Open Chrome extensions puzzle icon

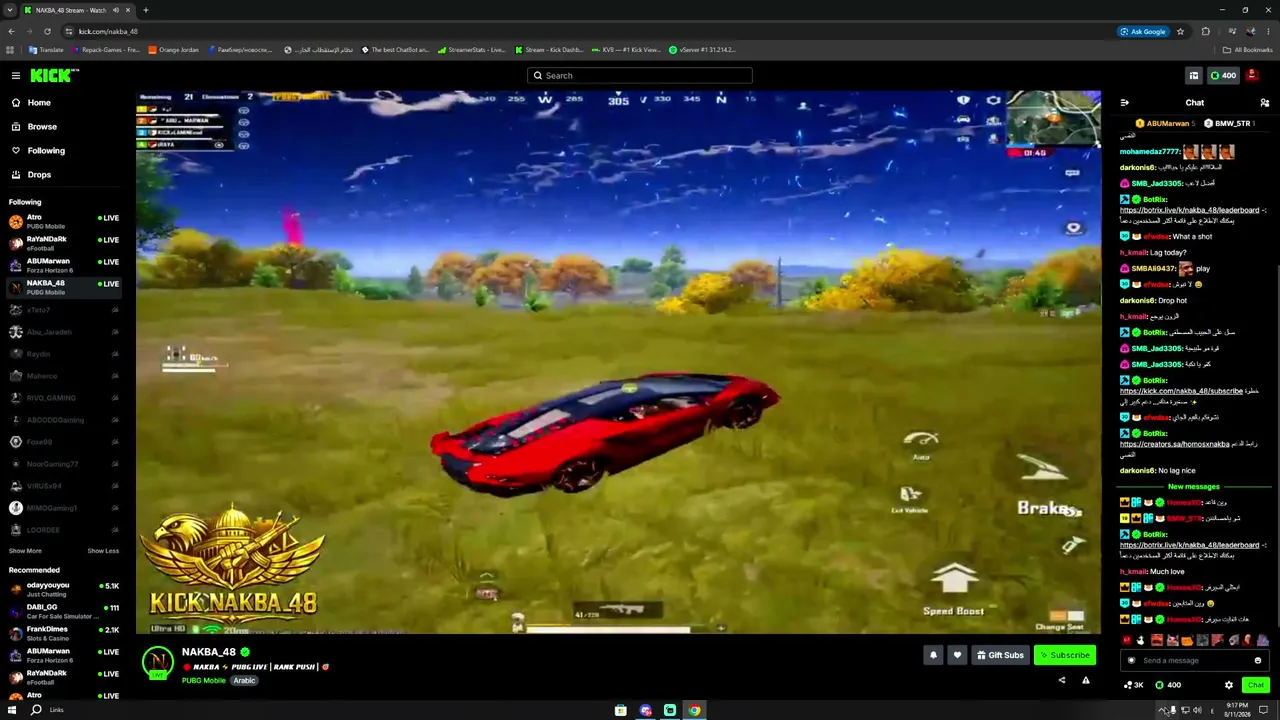(1205, 31)
